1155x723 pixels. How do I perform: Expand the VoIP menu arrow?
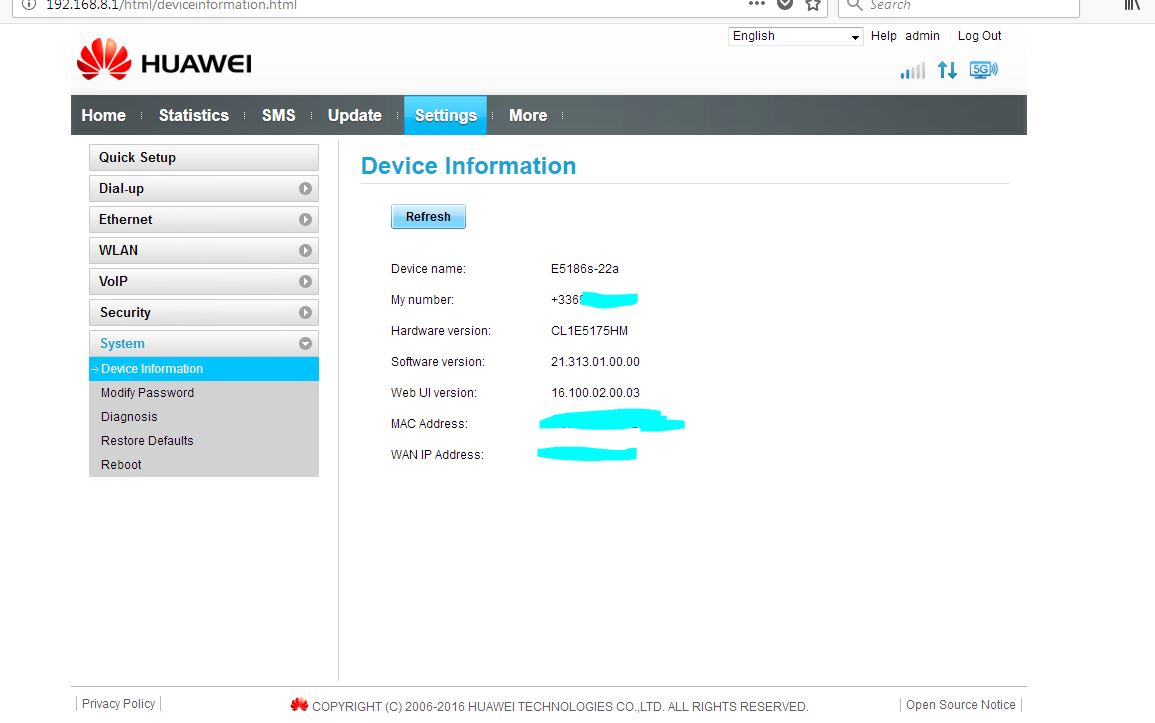click(305, 281)
